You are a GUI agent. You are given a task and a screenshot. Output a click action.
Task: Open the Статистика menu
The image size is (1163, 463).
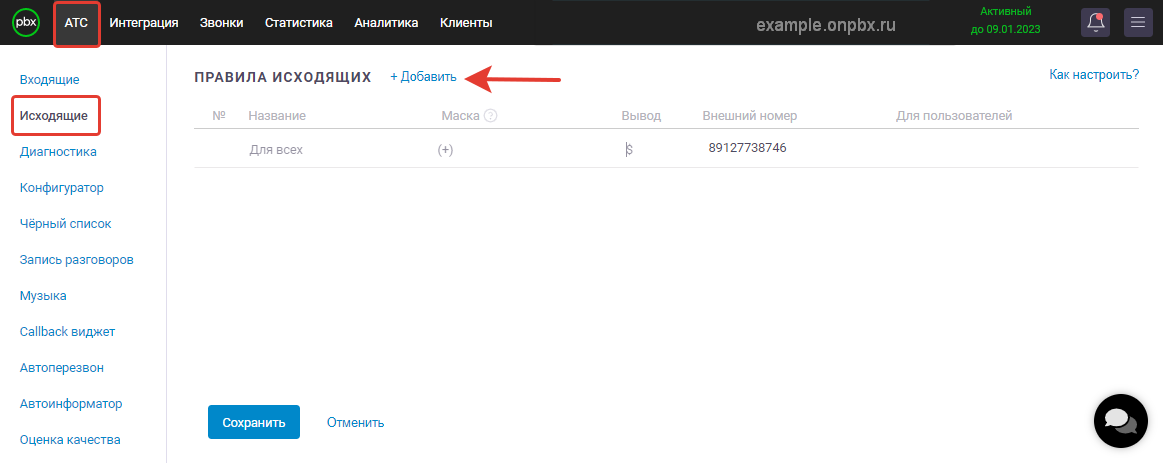click(x=299, y=23)
